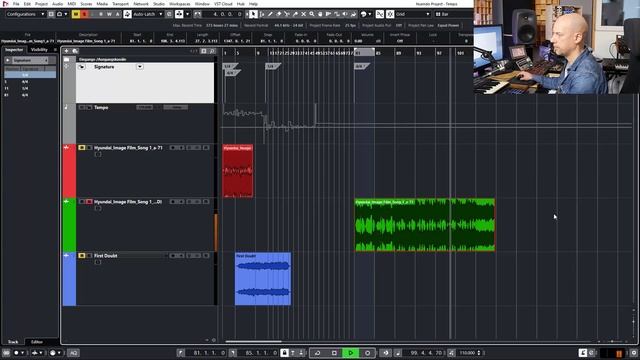Select the Glue tool
Viewport: 640px width, 360px height.
click(295, 14)
